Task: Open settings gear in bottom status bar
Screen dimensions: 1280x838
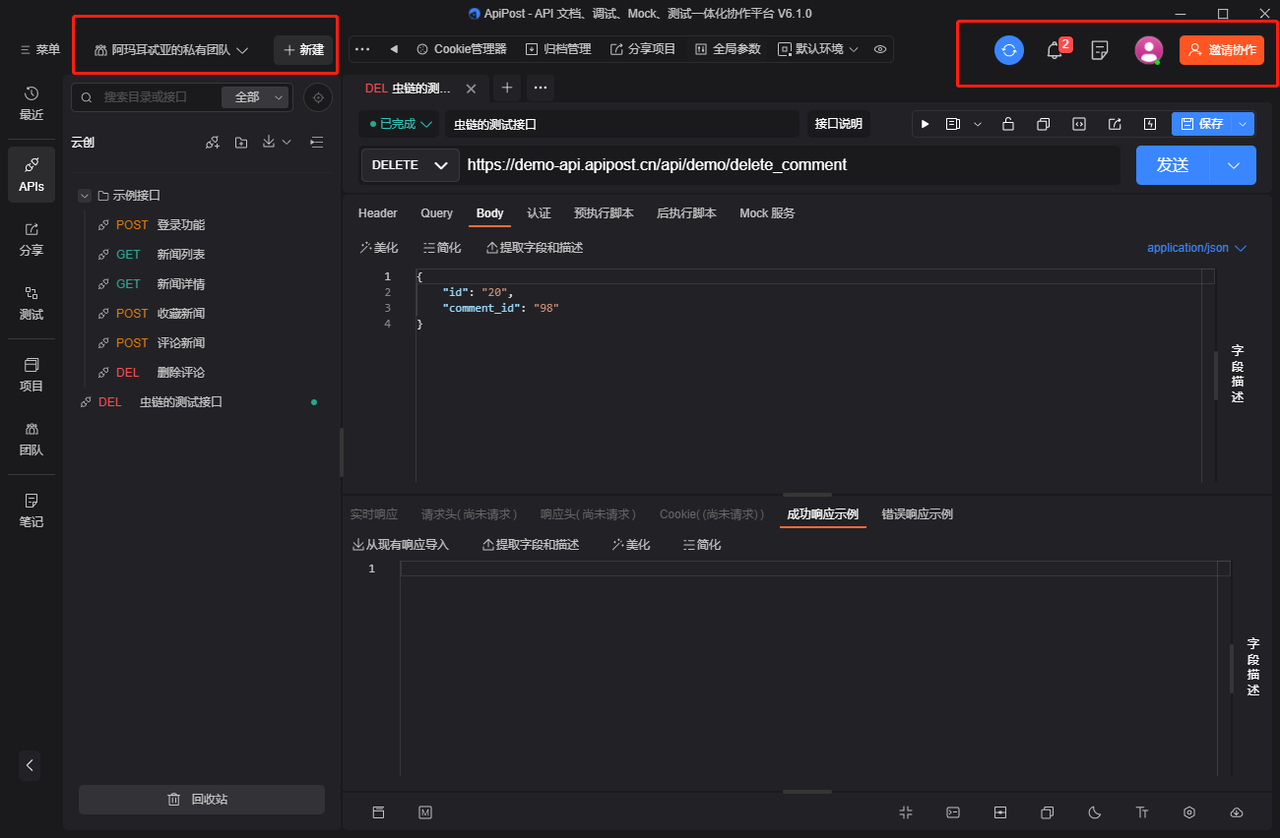Action: [1189, 813]
